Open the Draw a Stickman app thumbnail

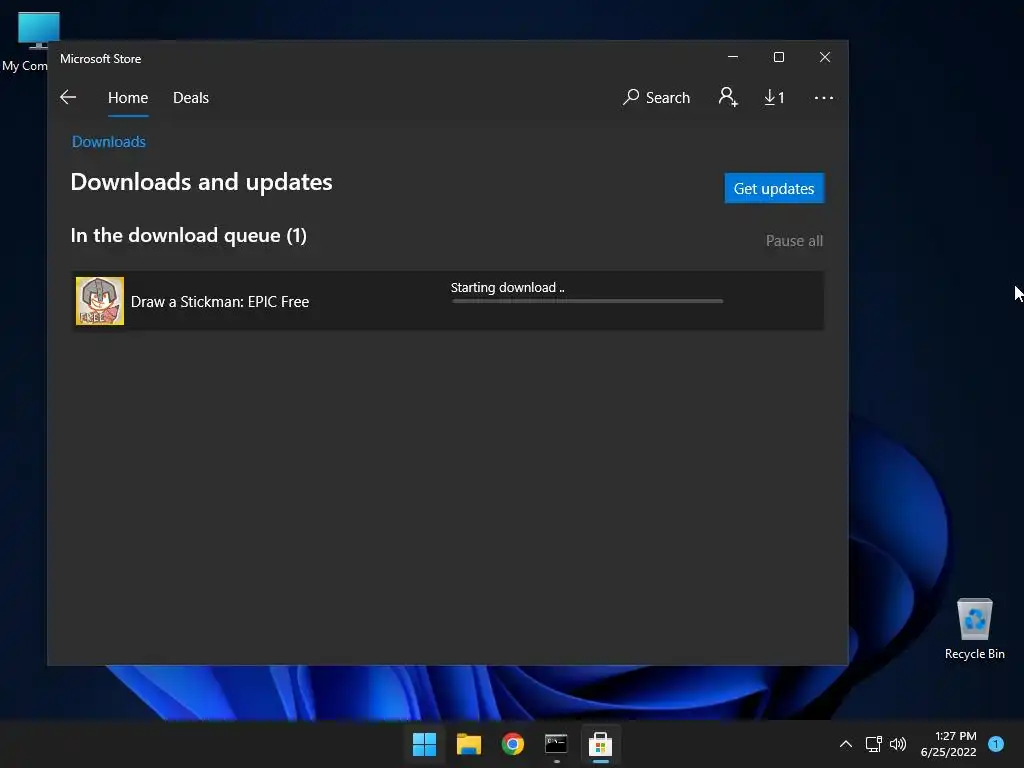click(100, 301)
